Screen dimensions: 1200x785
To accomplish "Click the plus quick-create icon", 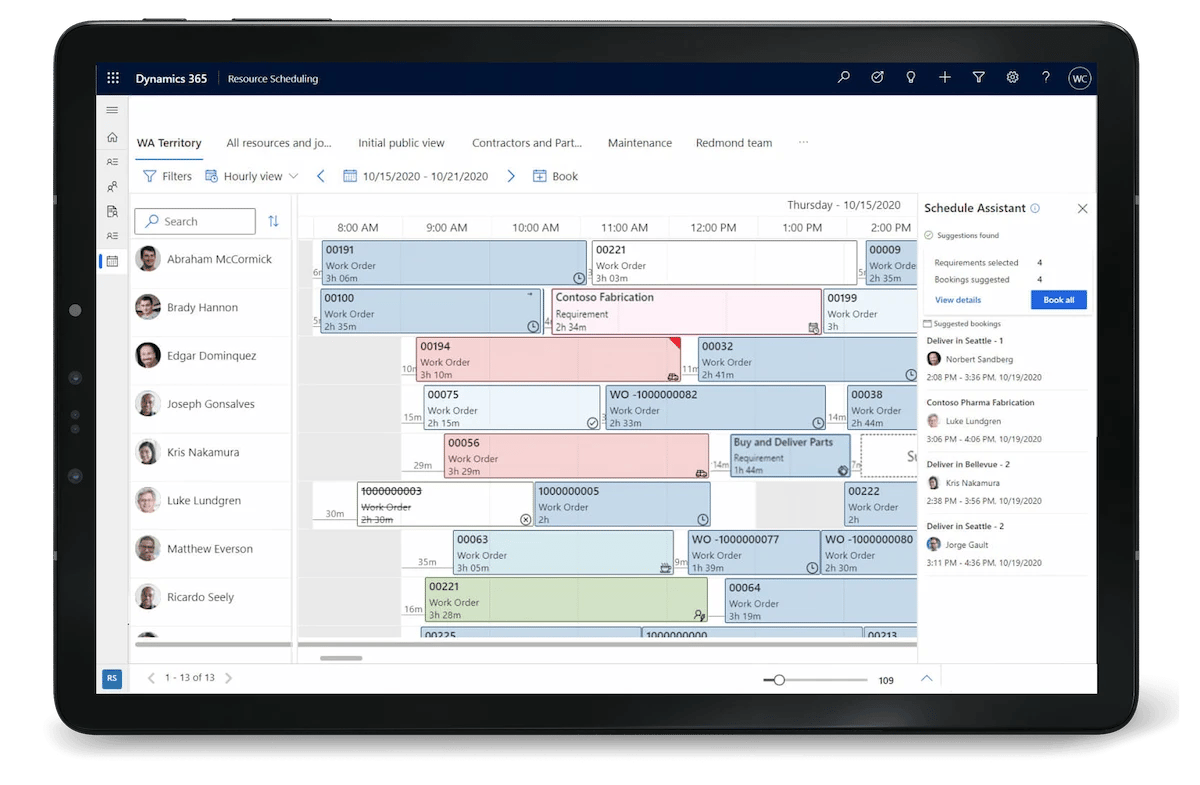I will point(945,77).
